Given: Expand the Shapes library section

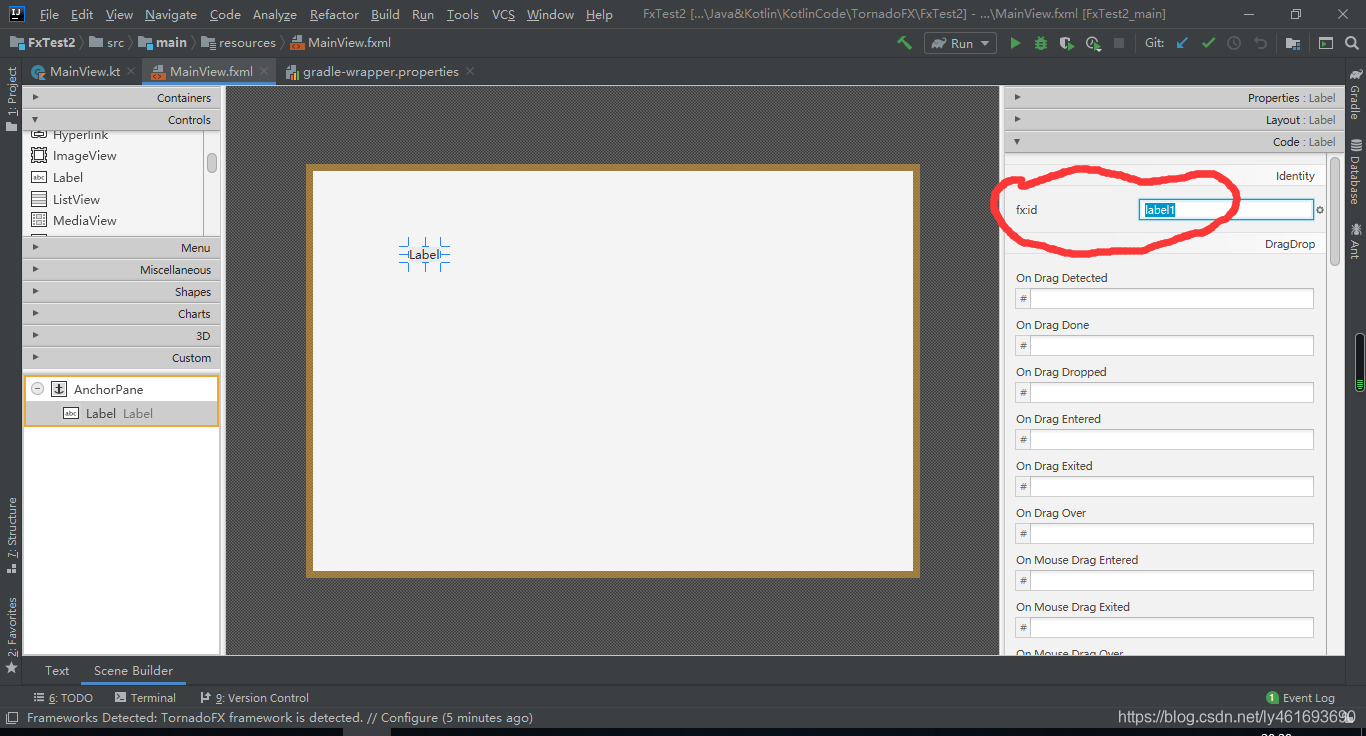Looking at the screenshot, I should click(x=120, y=291).
